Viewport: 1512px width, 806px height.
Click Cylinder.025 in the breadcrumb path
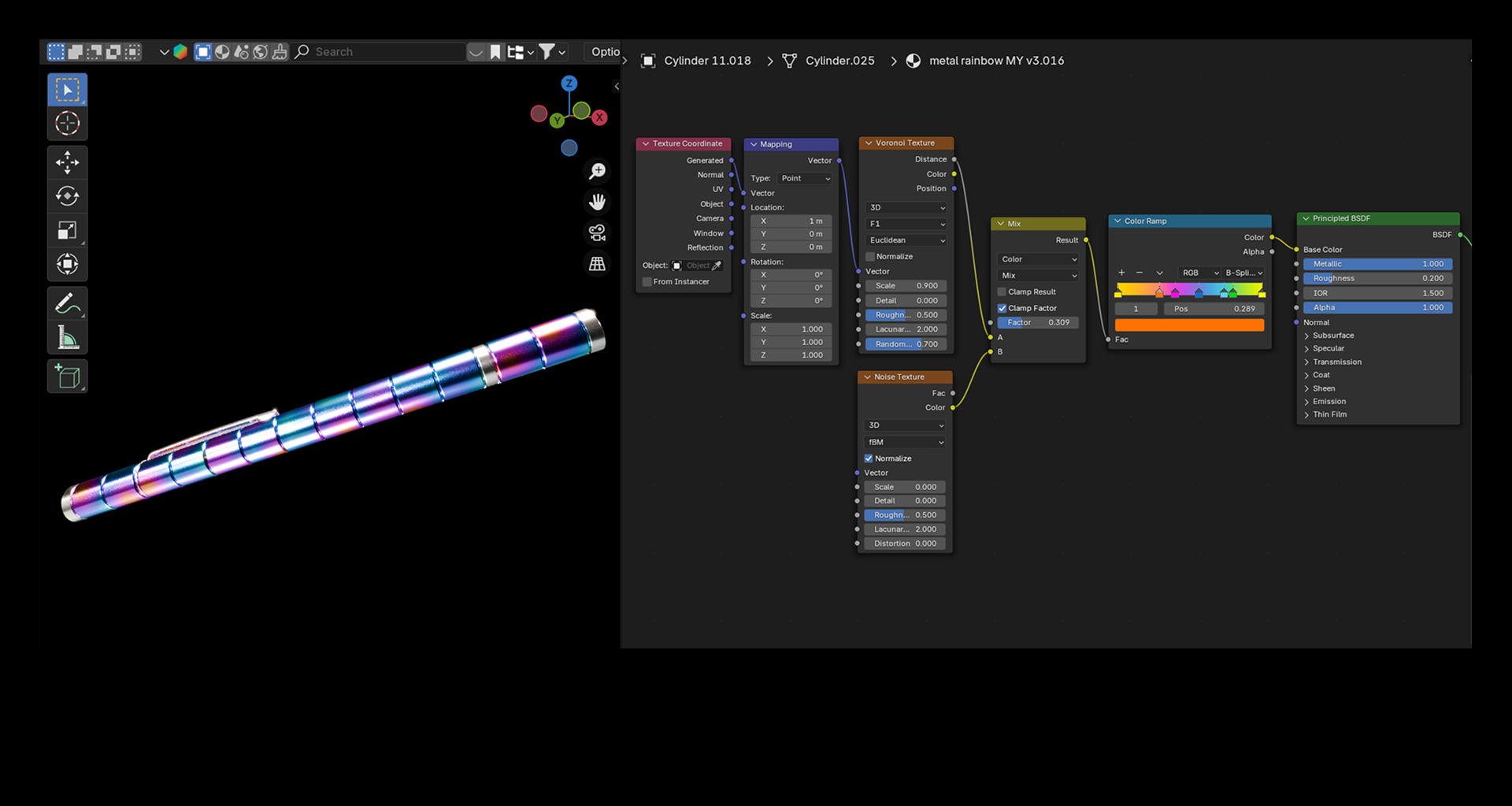[839, 61]
